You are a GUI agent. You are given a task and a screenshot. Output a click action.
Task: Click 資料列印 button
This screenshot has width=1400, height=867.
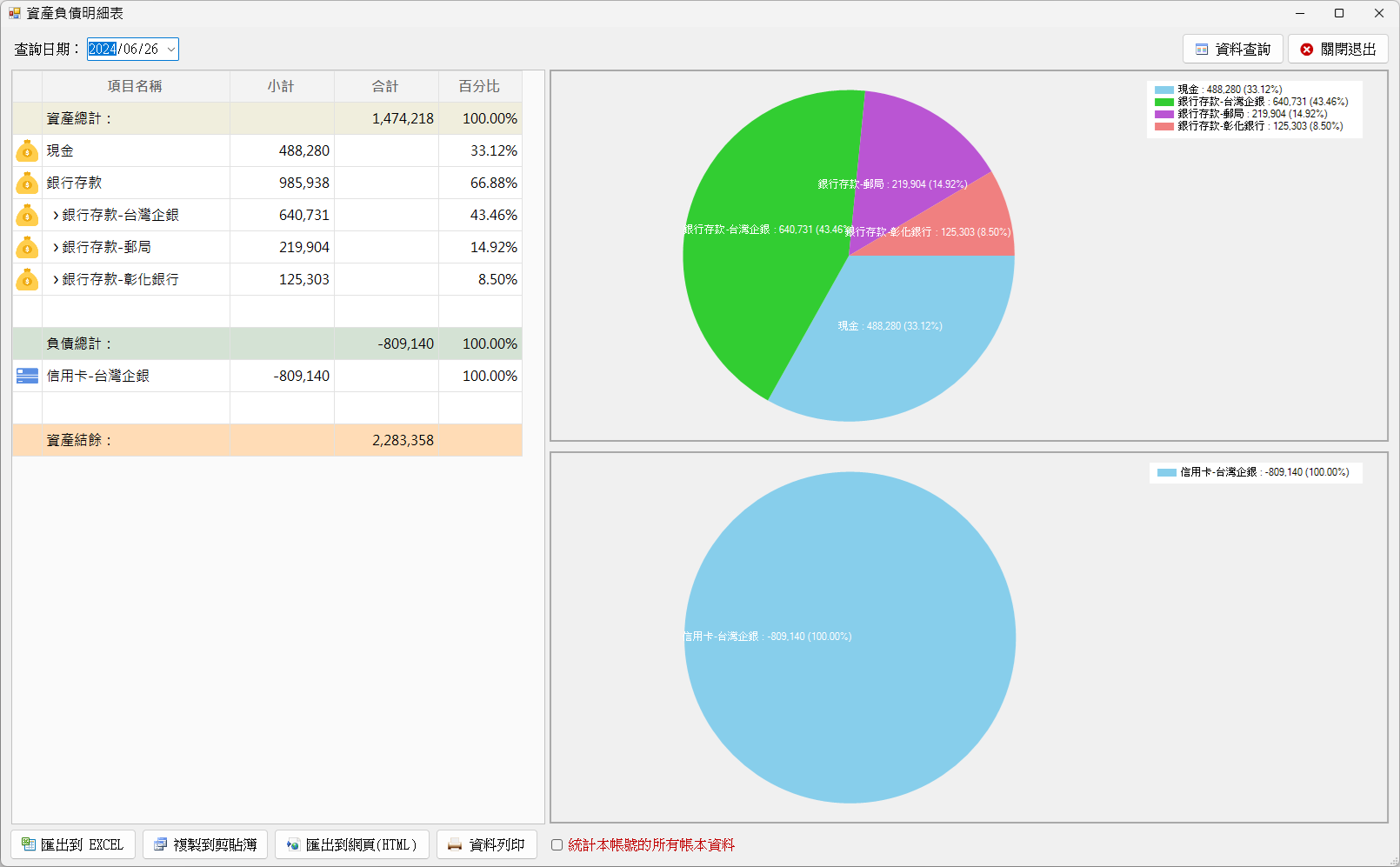(x=487, y=844)
